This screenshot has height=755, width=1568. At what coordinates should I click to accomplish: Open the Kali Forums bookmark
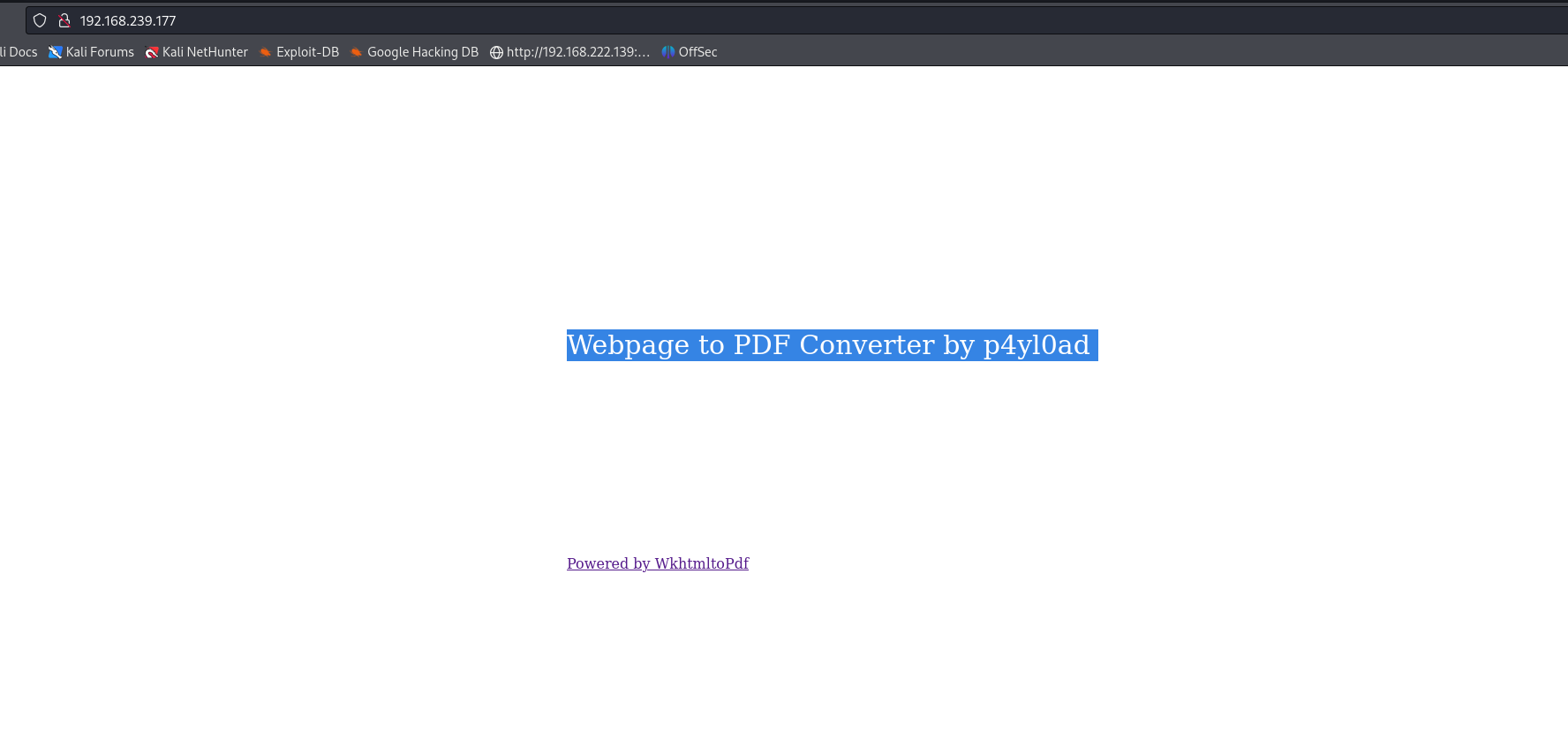click(91, 52)
